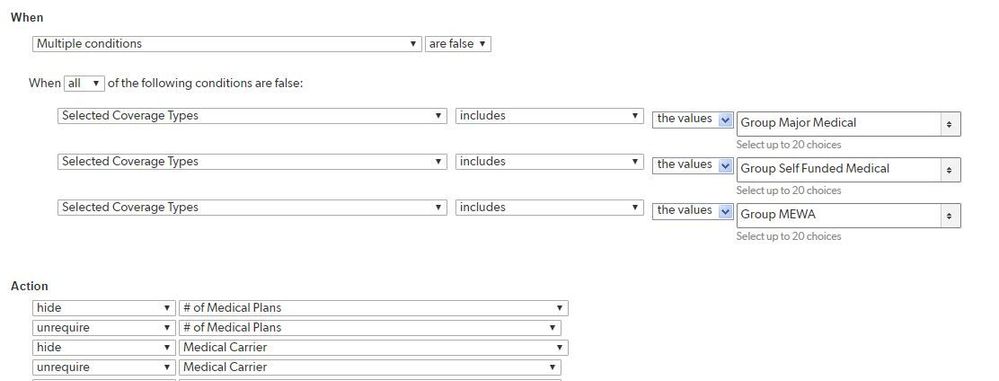Click stepper arrows on Group Self Funded Medical
Screen dimensions: 999x381
pyautogui.click(x=949, y=170)
